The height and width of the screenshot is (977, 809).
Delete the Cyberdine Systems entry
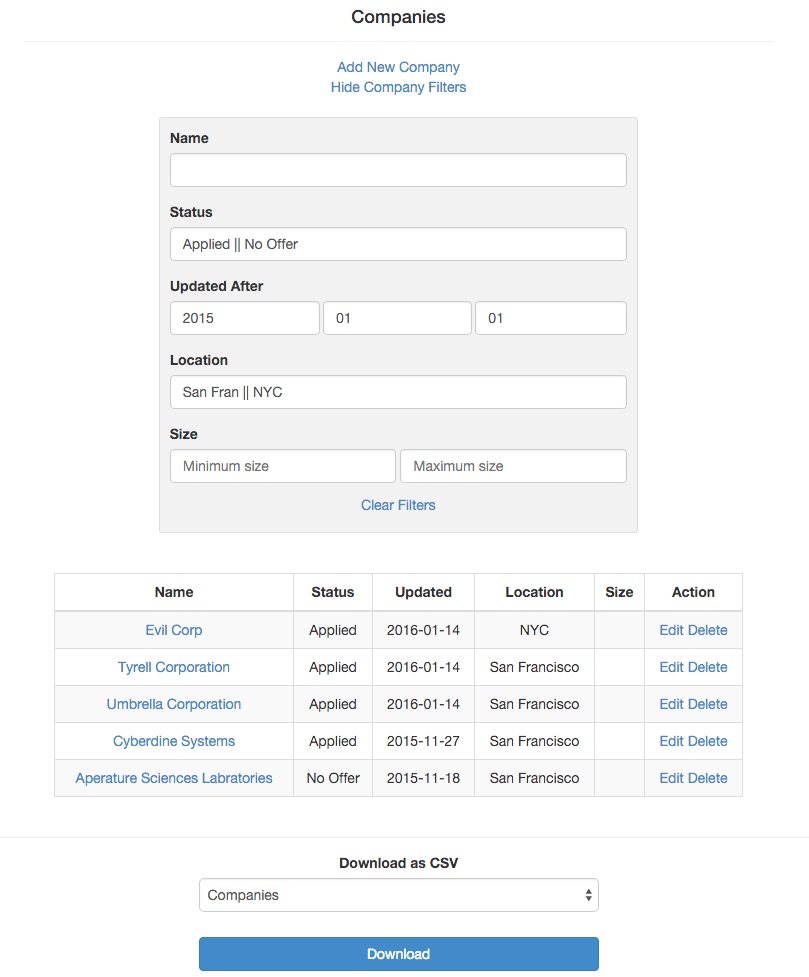(707, 741)
